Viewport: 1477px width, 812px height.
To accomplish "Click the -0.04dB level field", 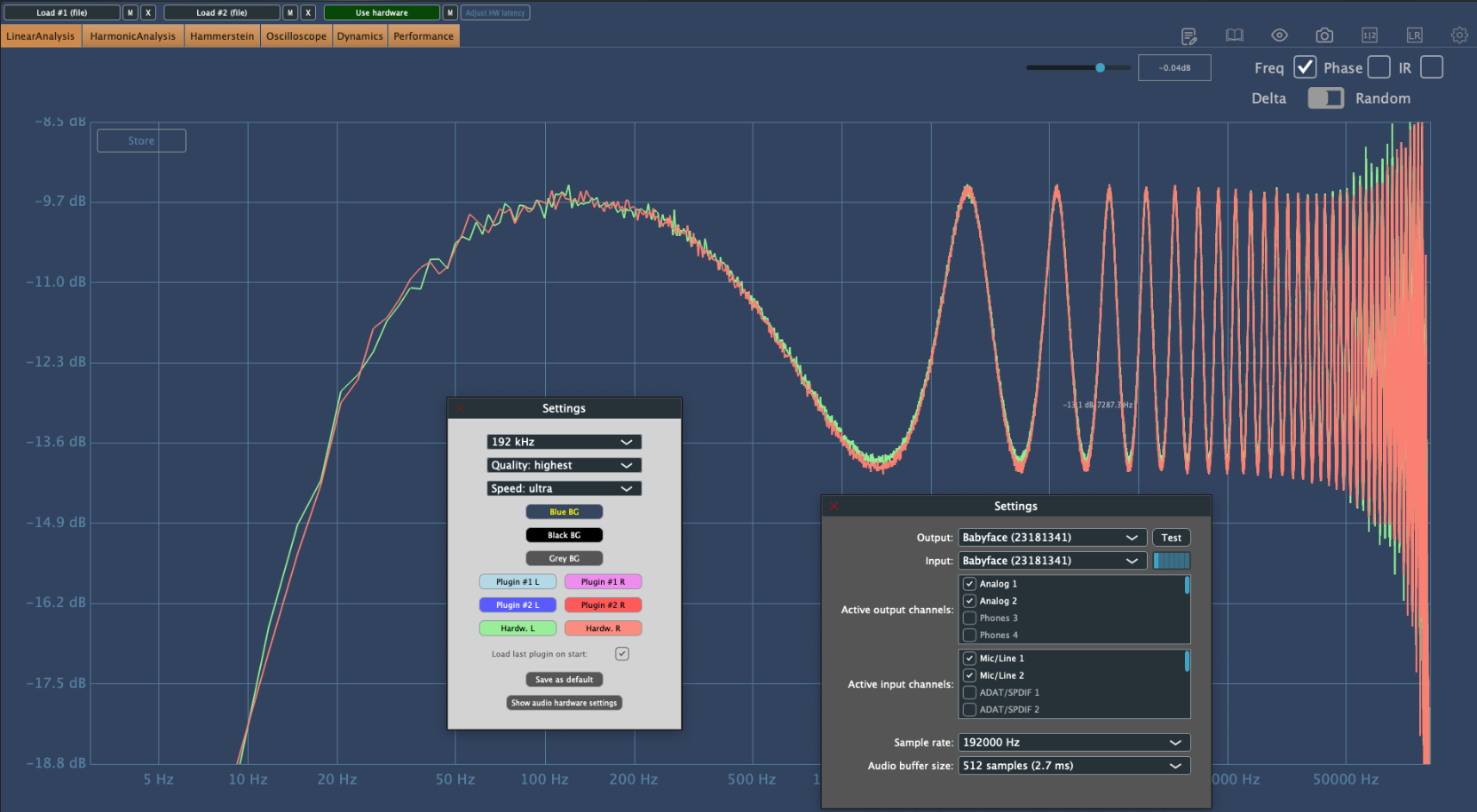I will [1174, 68].
